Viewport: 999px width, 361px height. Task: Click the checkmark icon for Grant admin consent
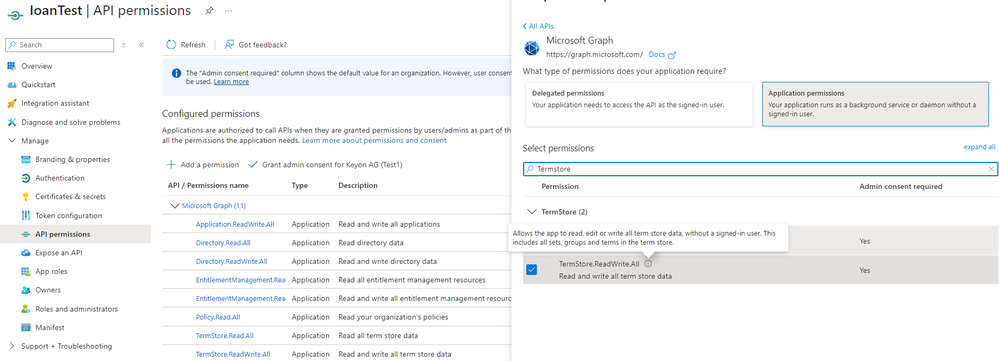pos(252,164)
